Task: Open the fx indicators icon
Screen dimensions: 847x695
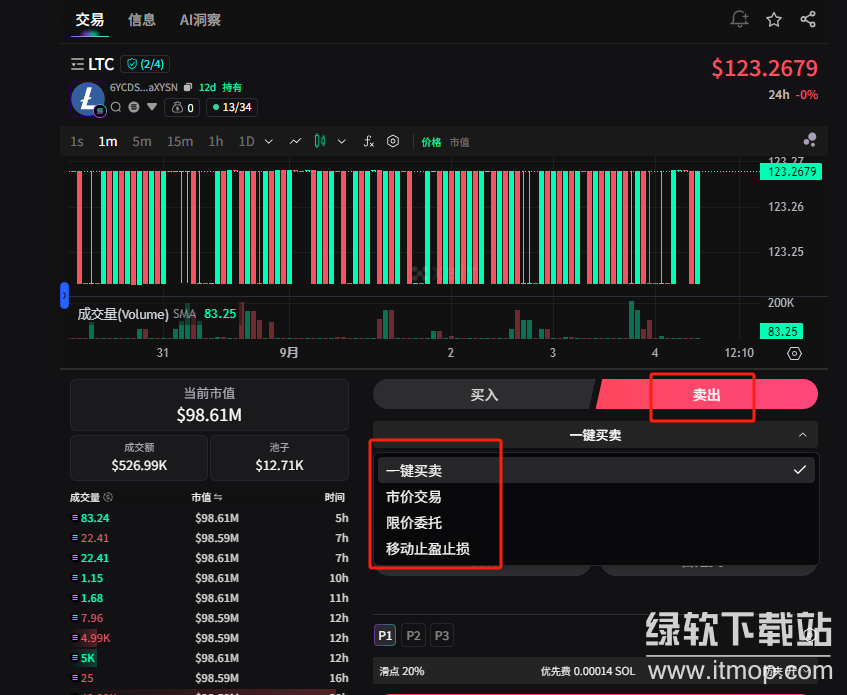Action: coord(368,142)
